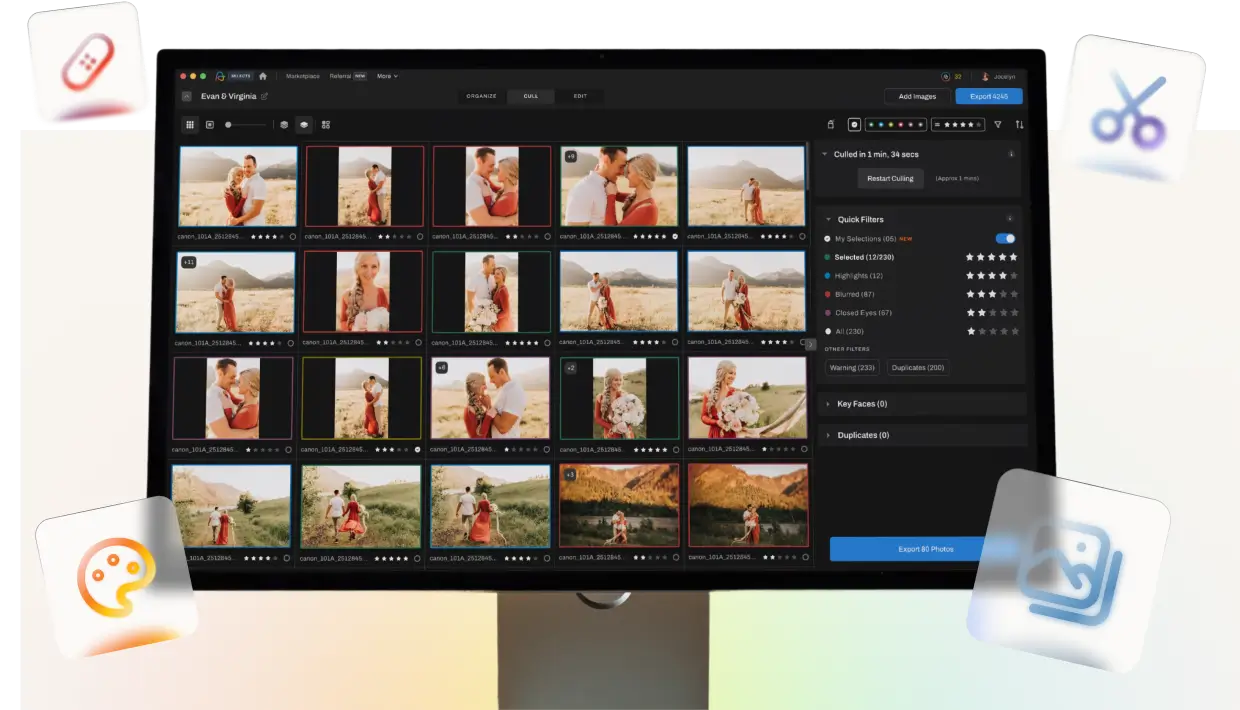Enable the green color label filter dot
The height and width of the screenshot is (710, 1240).
coord(871,124)
